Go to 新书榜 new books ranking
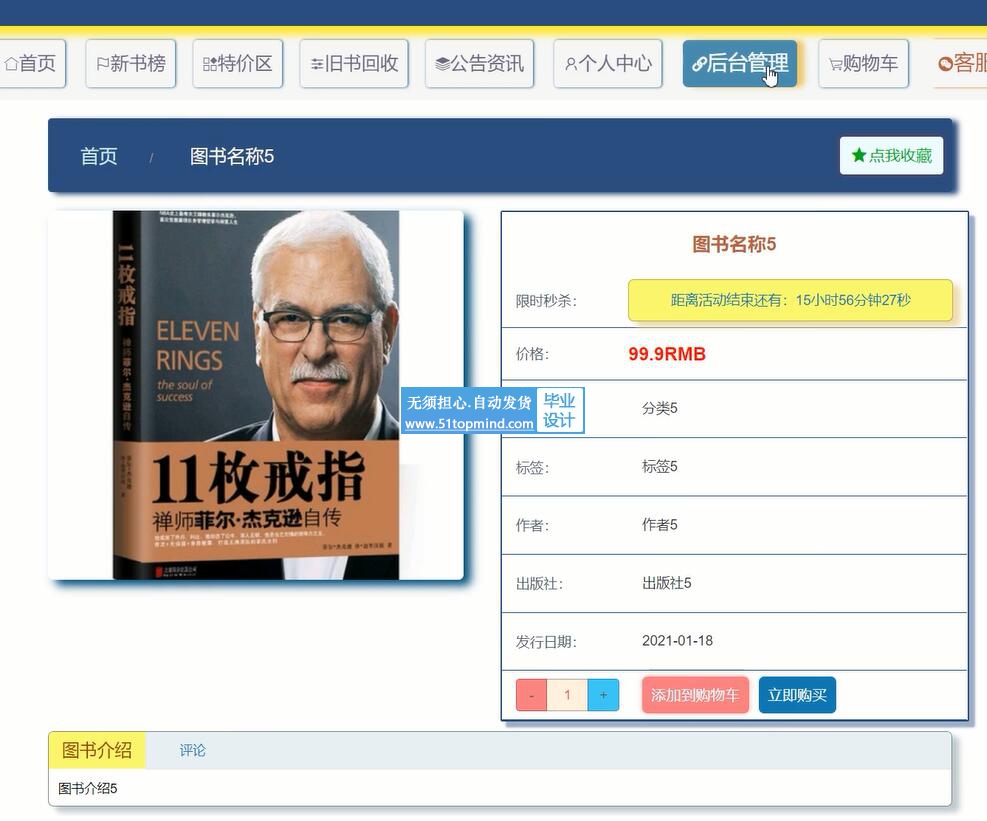Viewport: 987px width, 821px height. tap(130, 63)
